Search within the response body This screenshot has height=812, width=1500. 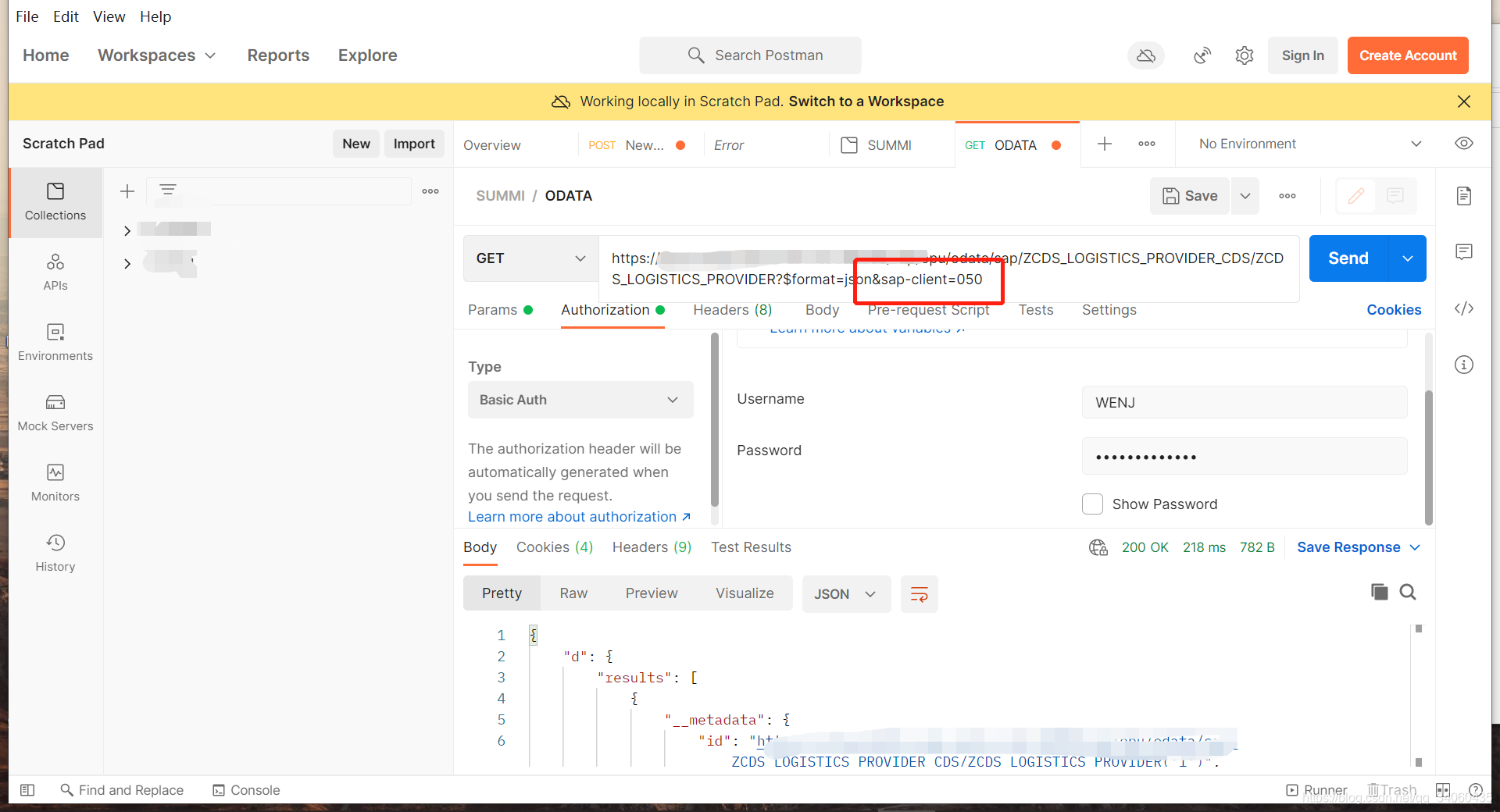coord(1408,592)
